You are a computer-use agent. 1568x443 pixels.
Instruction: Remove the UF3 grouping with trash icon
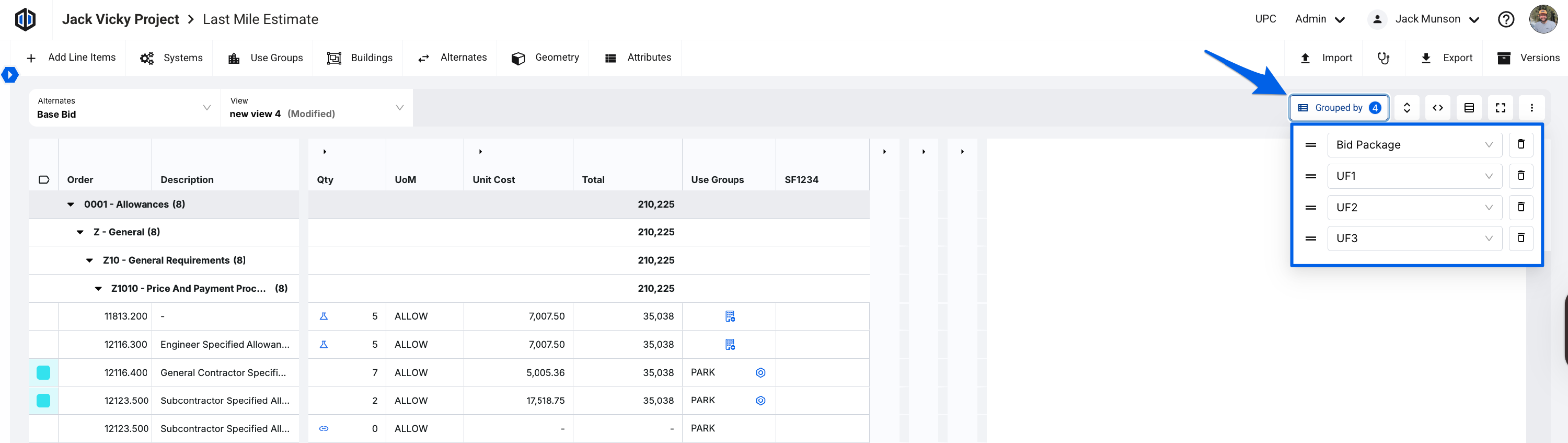click(x=1520, y=238)
